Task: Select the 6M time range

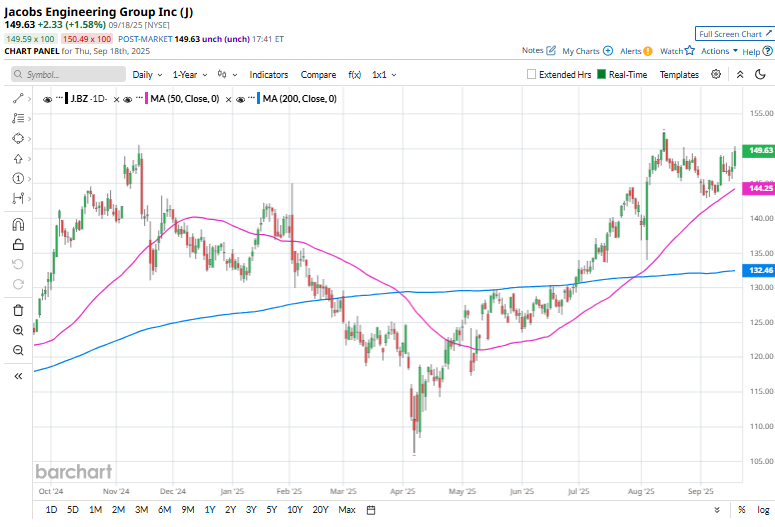Action: pyautogui.click(x=165, y=510)
